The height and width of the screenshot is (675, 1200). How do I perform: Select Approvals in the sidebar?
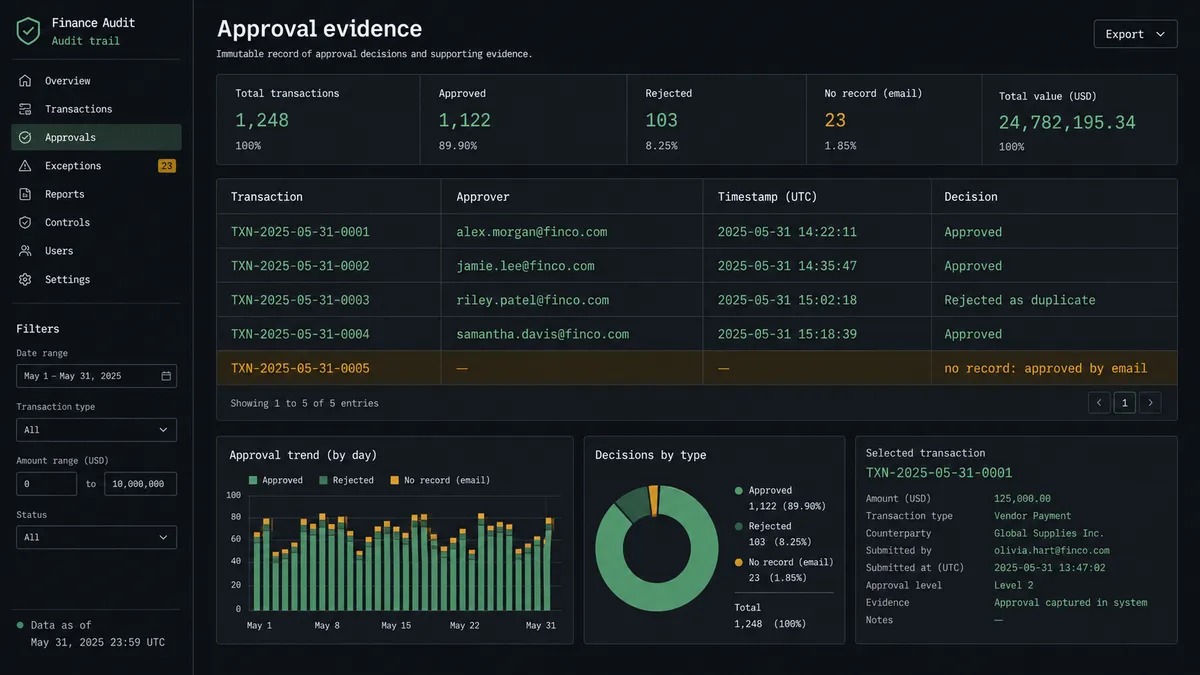pos(96,137)
